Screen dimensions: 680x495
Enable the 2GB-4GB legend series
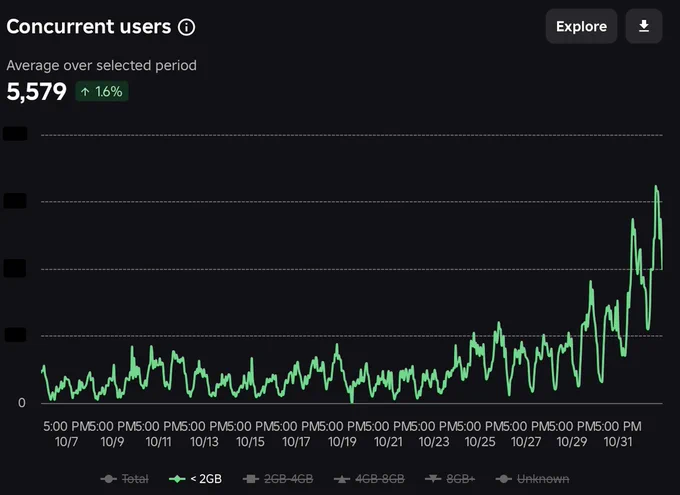[278, 479]
